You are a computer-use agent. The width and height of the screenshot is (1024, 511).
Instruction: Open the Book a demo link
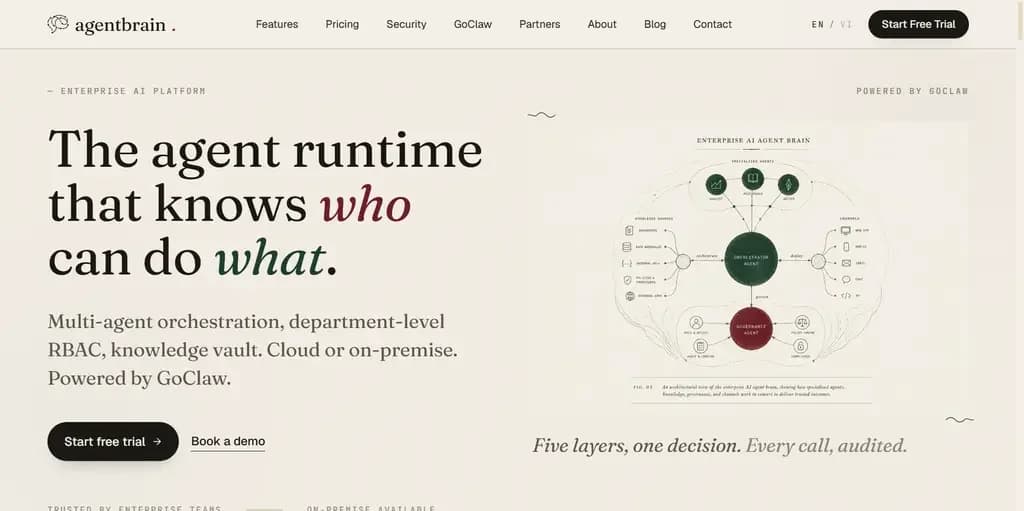point(228,441)
